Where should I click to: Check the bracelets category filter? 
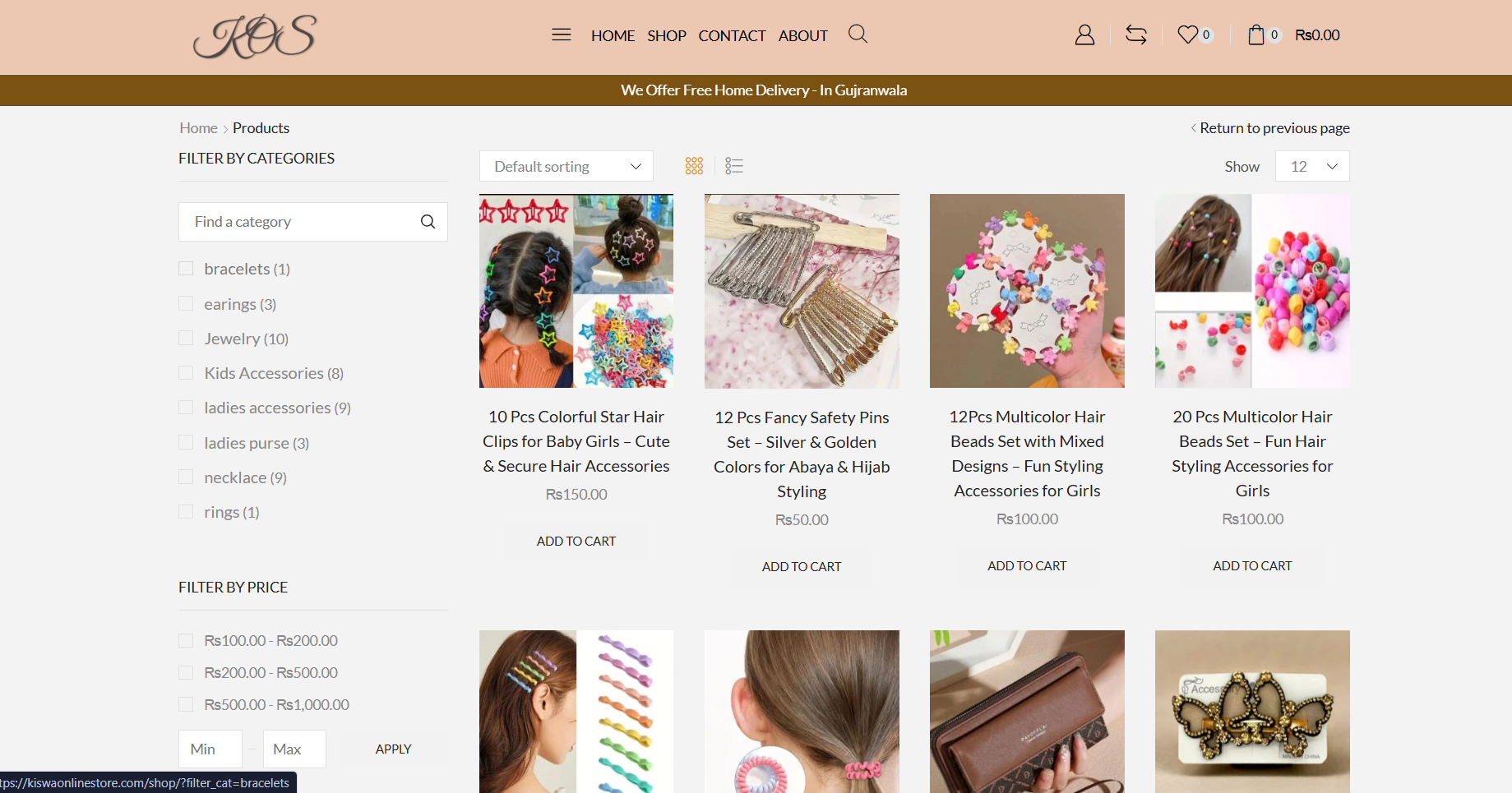tap(187, 269)
